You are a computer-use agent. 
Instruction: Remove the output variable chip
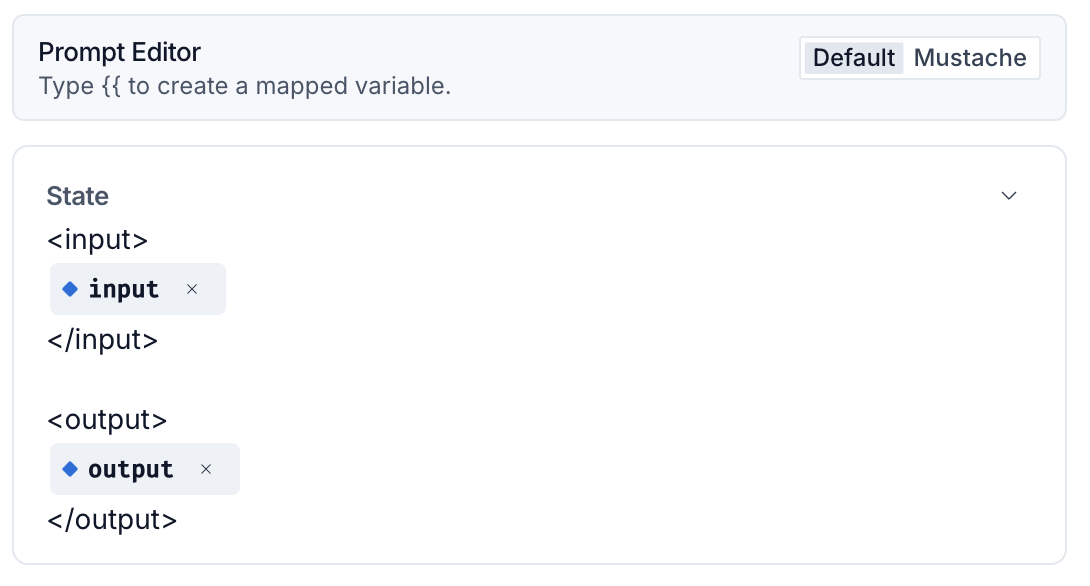(206, 469)
